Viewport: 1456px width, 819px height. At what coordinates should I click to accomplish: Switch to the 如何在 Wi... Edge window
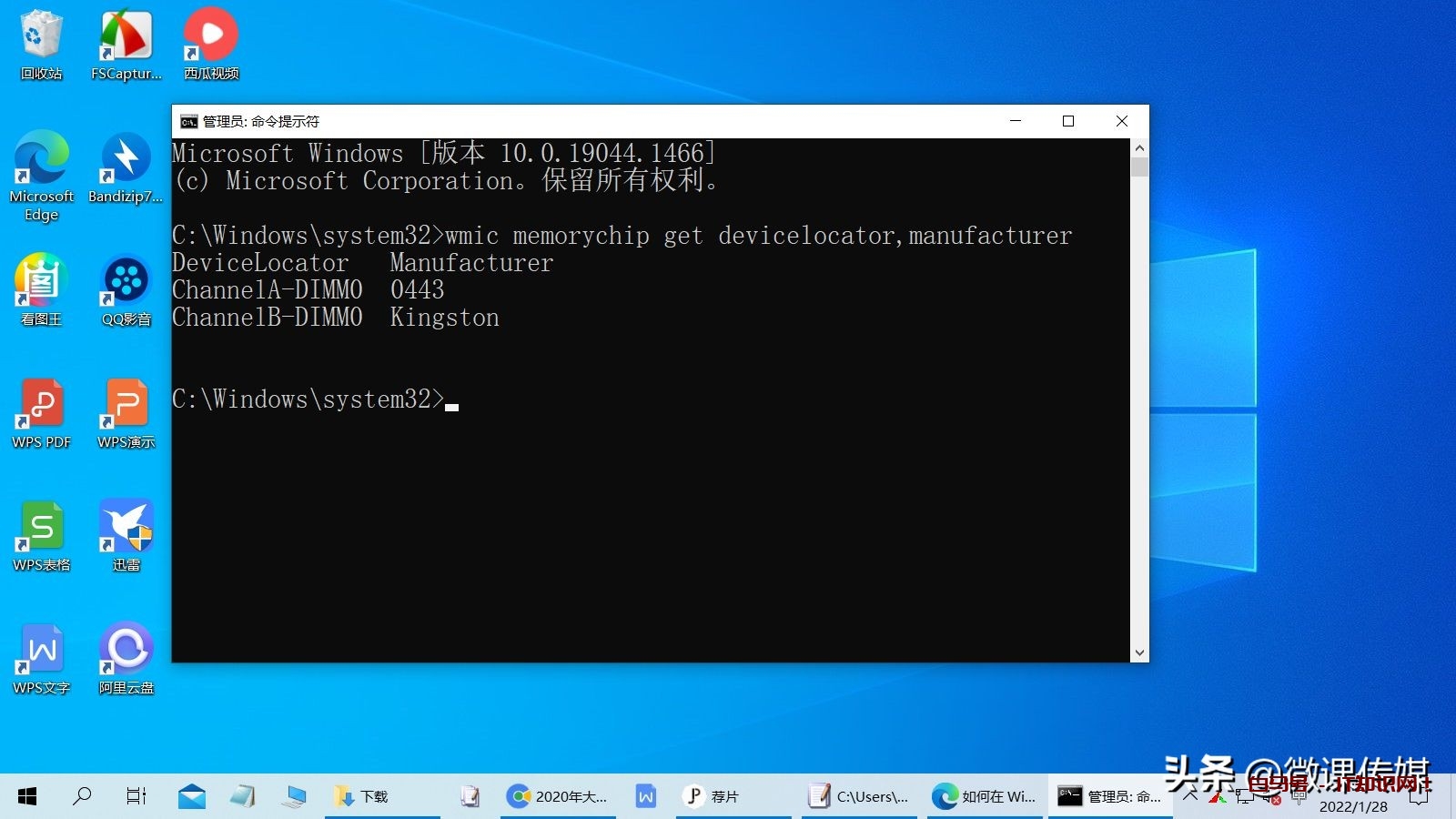pyautogui.click(x=985, y=796)
